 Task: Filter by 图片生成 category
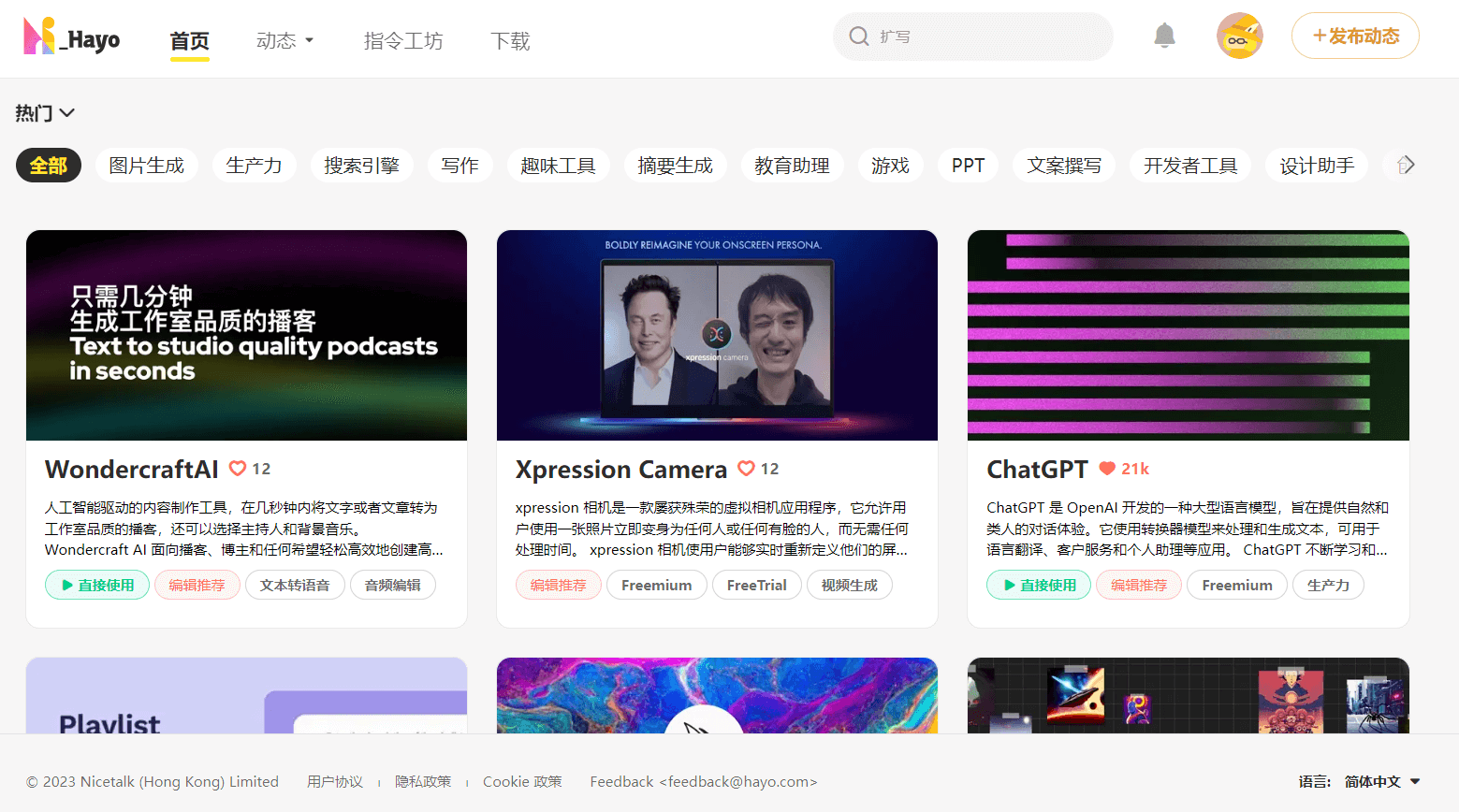(x=147, y=166)
